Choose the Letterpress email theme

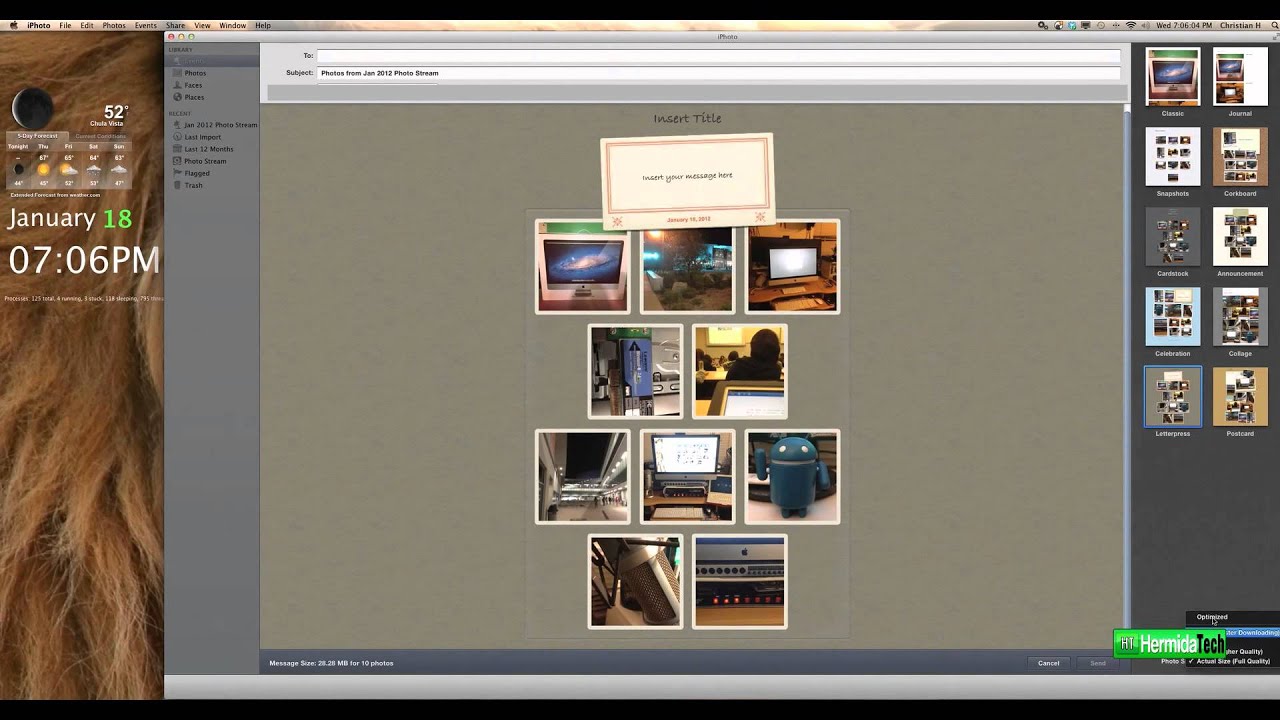click(x=1173, y=397)
